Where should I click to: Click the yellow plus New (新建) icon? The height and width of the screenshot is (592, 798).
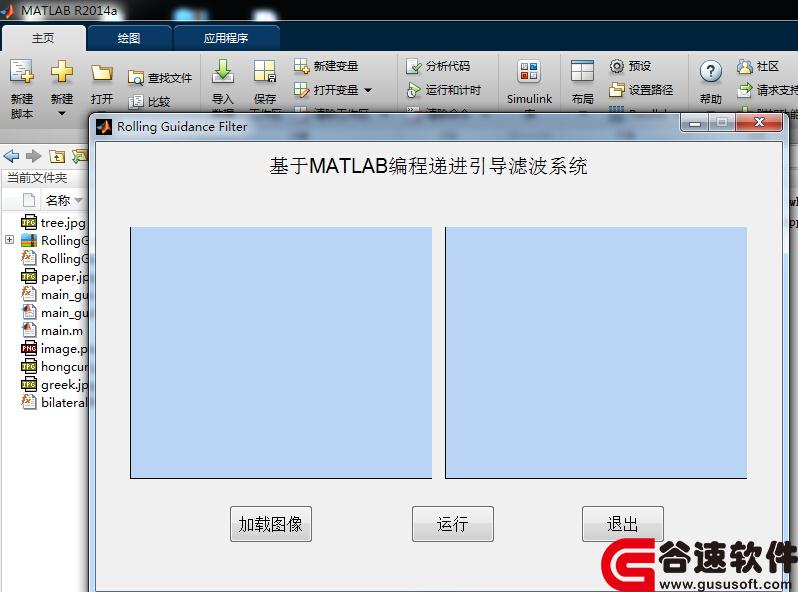point(62,72)
